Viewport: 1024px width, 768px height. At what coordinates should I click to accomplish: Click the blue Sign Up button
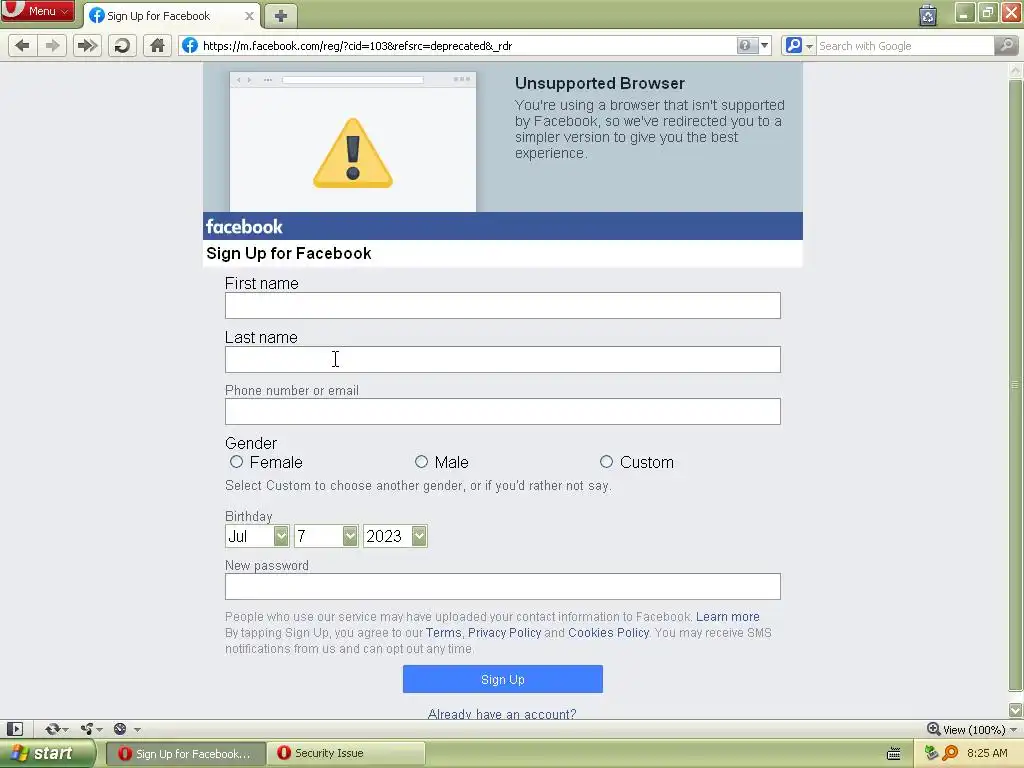(502, 679)
